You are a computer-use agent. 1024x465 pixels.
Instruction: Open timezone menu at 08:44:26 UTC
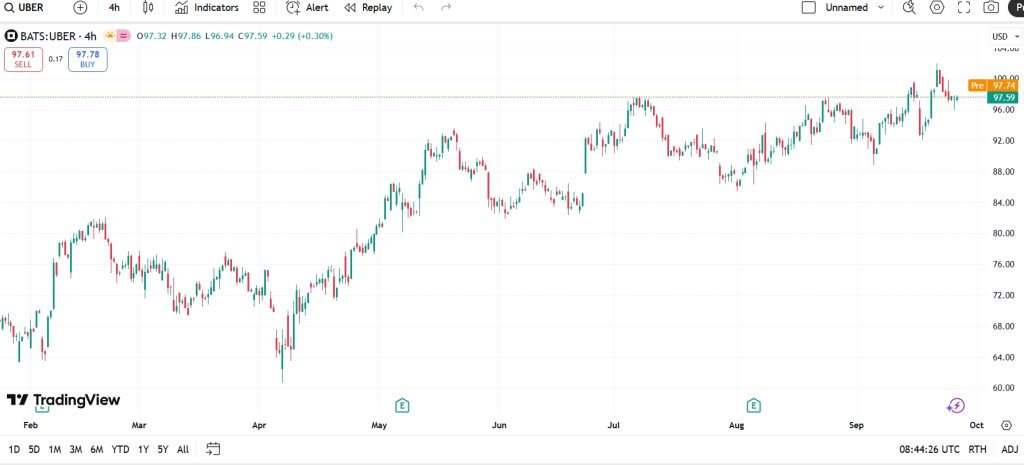coord(929,449)
